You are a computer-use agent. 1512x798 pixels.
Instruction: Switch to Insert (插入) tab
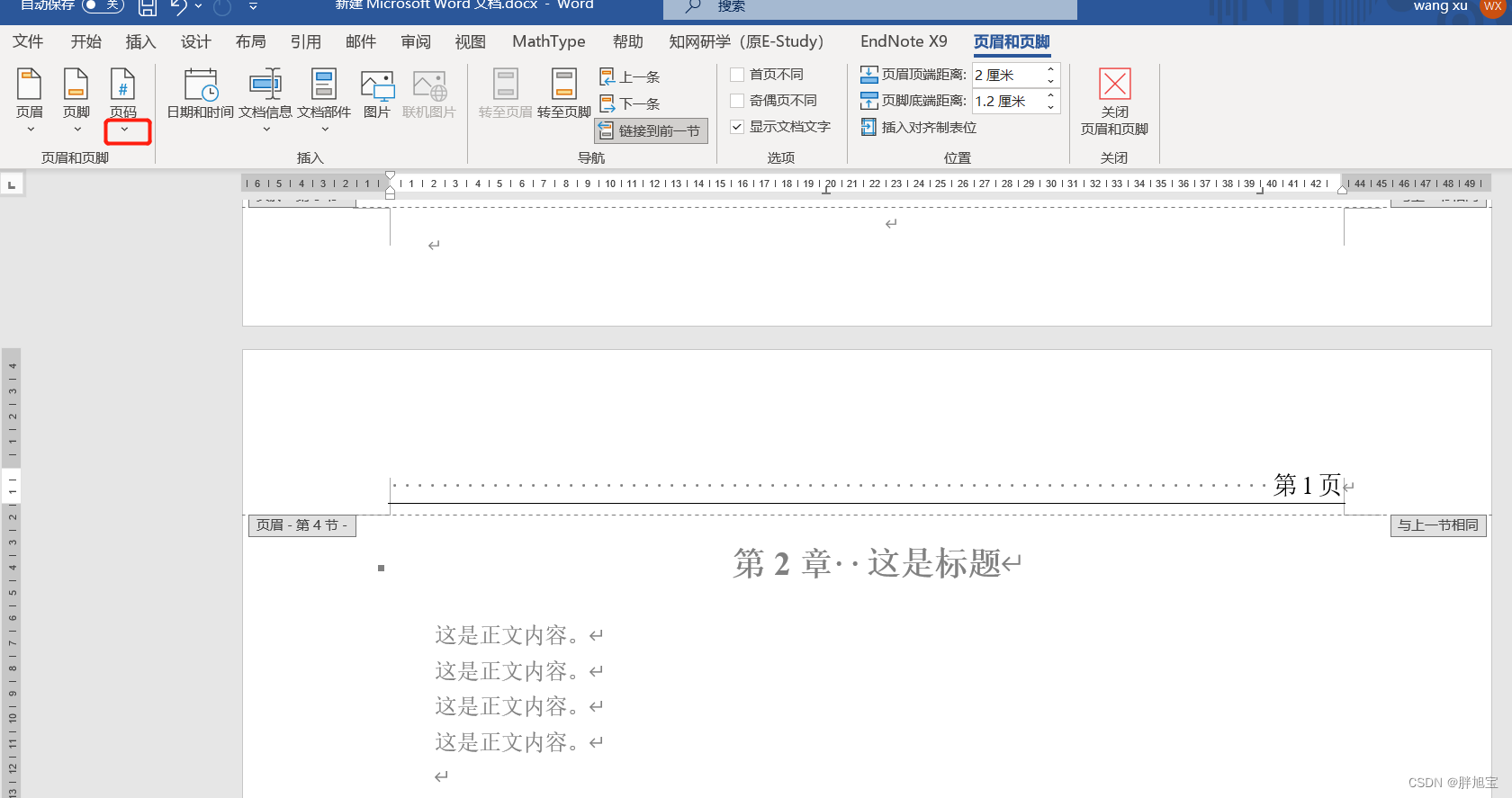140,41
